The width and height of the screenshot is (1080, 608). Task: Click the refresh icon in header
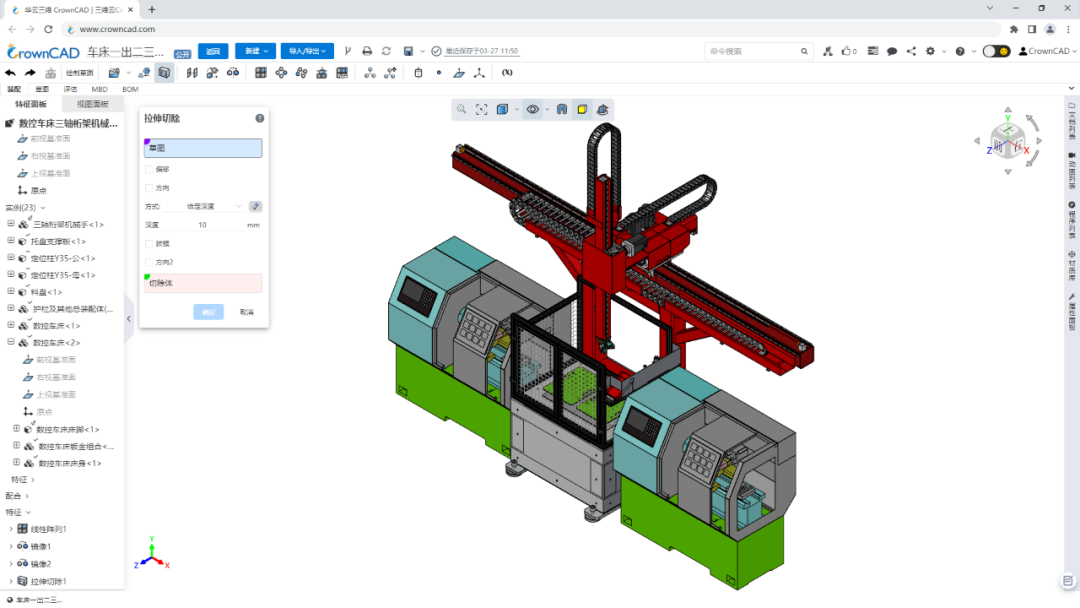[x=386, y=51]
